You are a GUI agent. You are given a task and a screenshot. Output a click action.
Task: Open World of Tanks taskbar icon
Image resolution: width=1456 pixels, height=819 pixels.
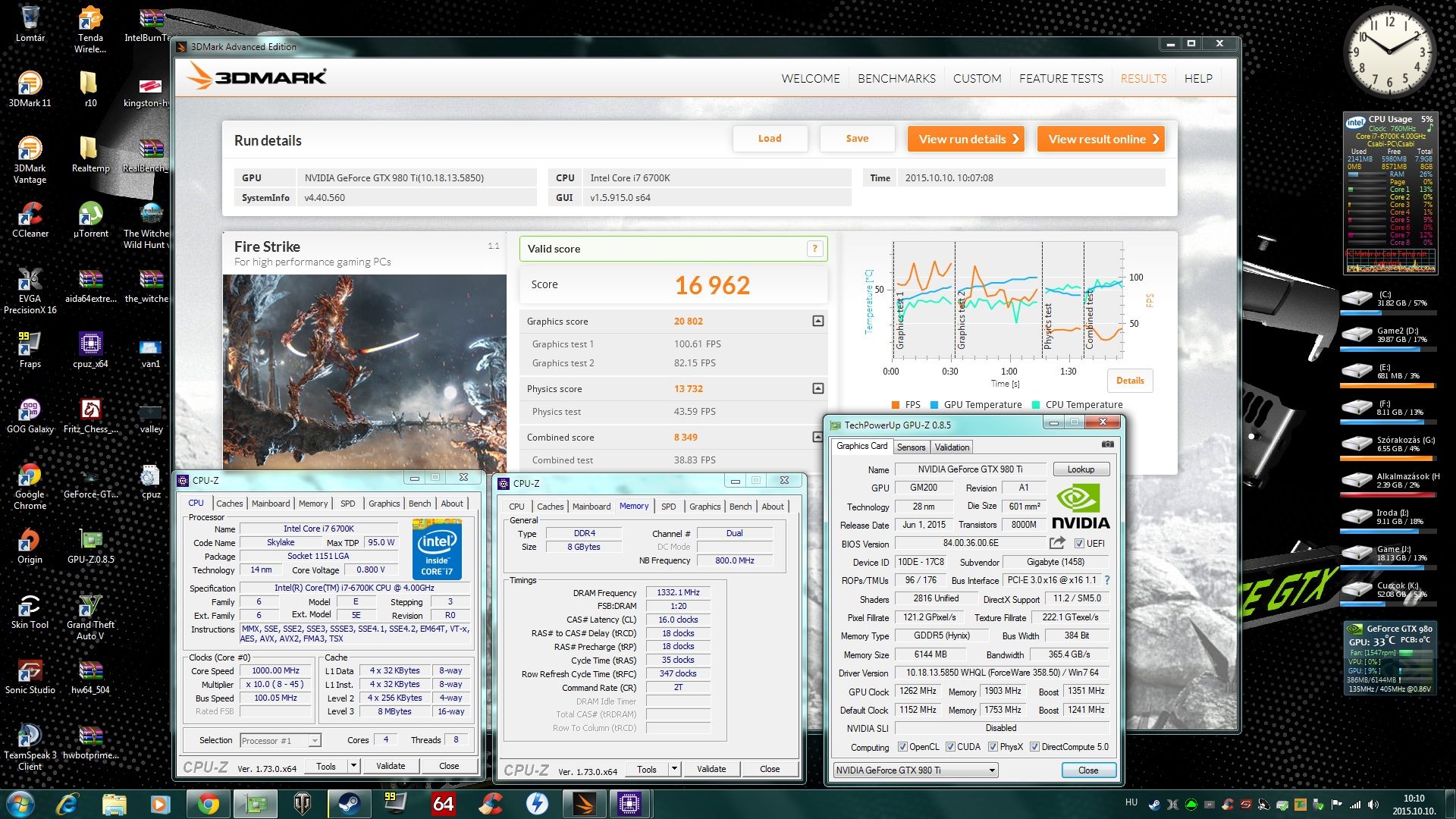302,804
